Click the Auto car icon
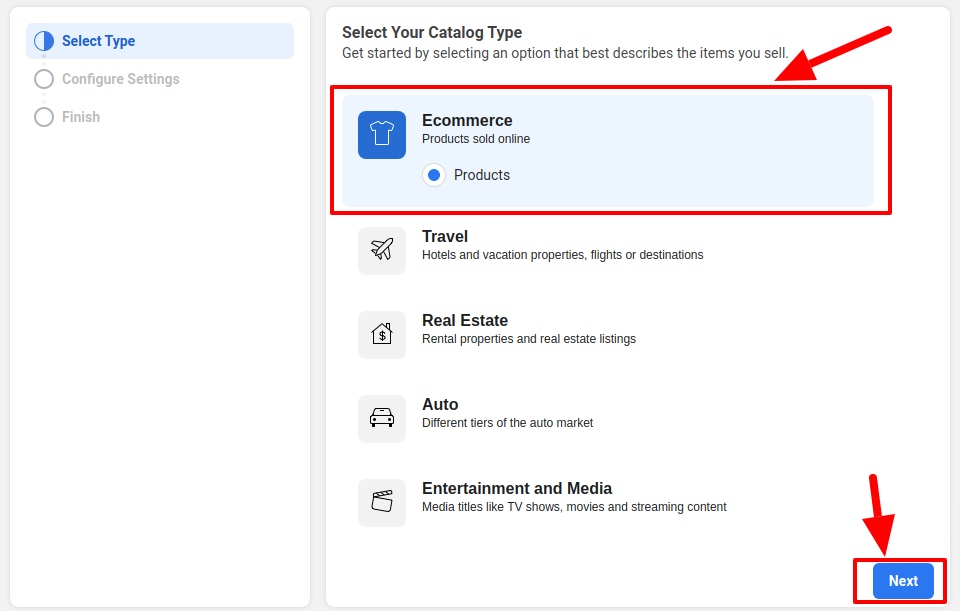Screen dimensions: 960x611 pyautogui.click(x=382, y=418)
